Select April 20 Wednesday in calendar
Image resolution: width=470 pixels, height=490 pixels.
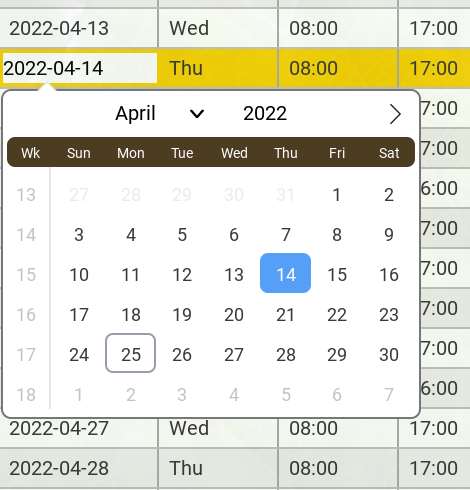pos(234,315)
